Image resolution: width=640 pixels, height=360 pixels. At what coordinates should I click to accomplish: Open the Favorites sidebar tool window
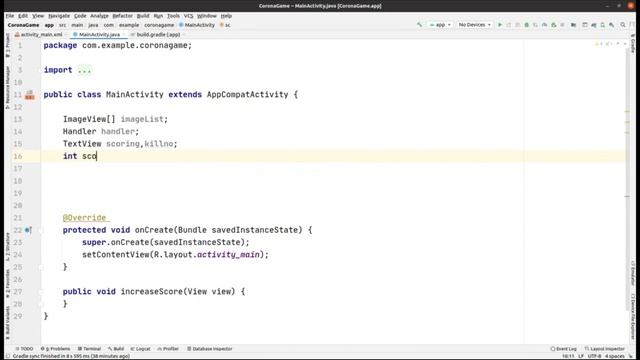tap(7, 283)
